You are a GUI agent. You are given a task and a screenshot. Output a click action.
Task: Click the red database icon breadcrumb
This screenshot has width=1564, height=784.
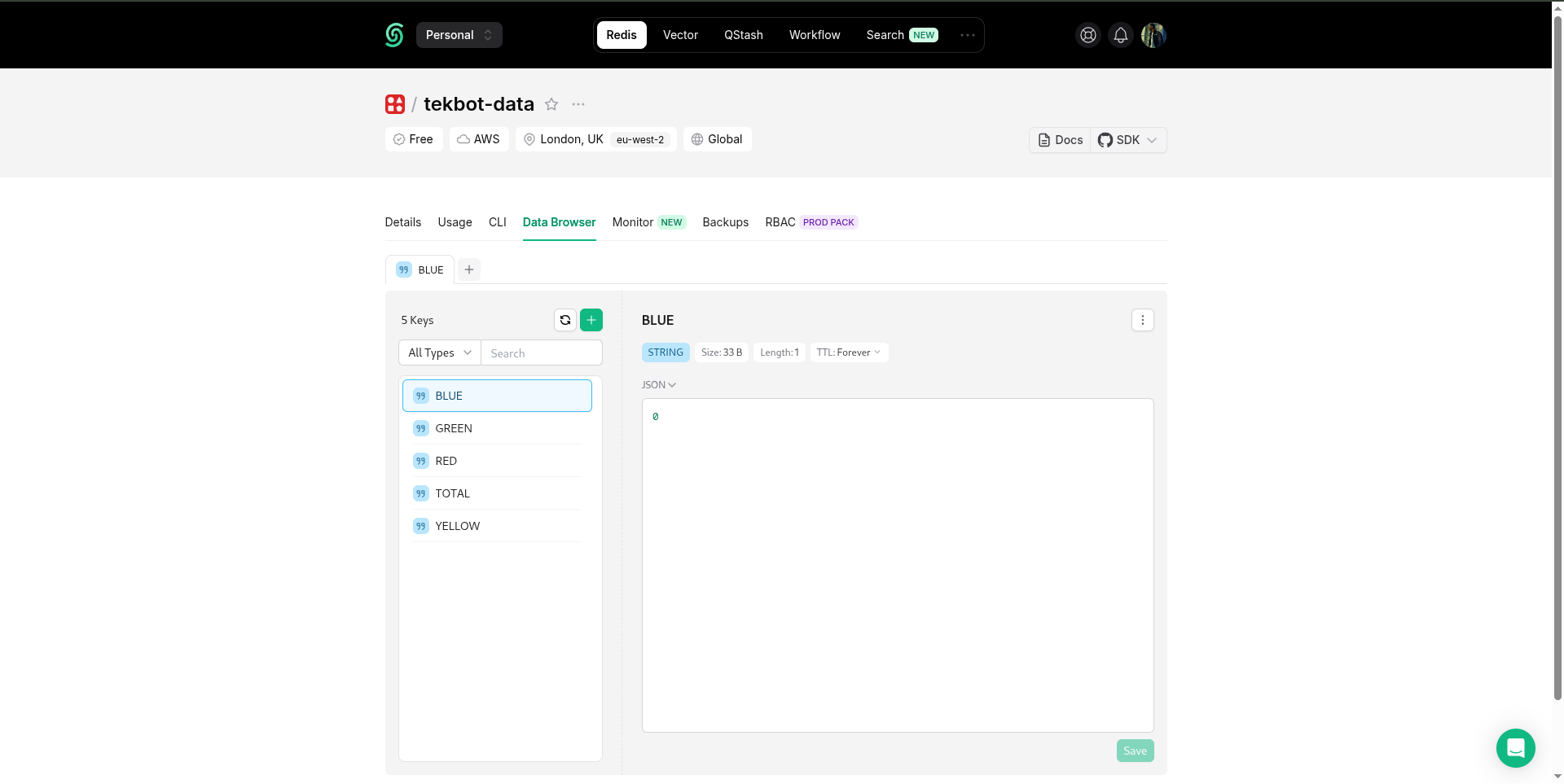395,104
